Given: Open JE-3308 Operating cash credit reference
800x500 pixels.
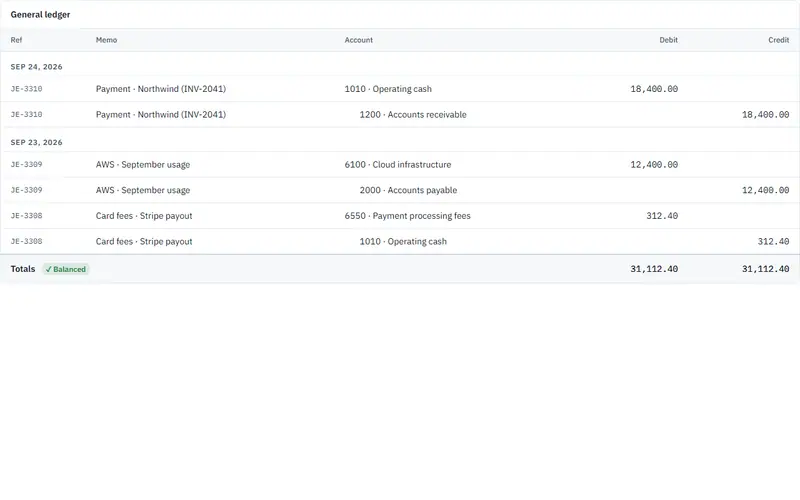Looking at the screenshot, I should (27, 241).
